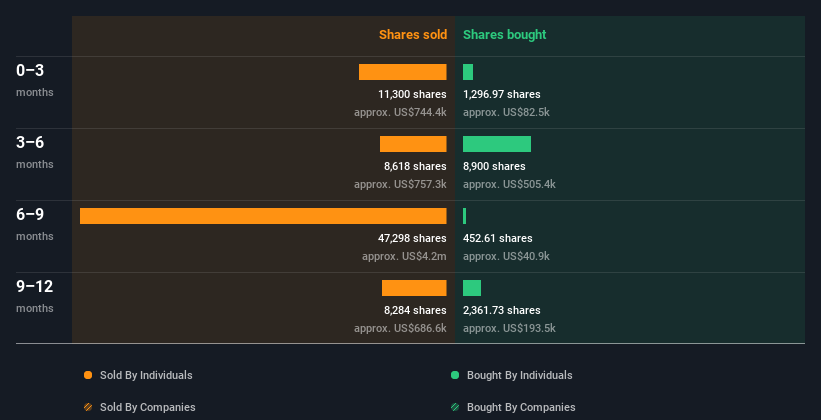The image size is (821, 420).
Task: Click the Sold By Individuals legend label
Action: coord(146,375)
